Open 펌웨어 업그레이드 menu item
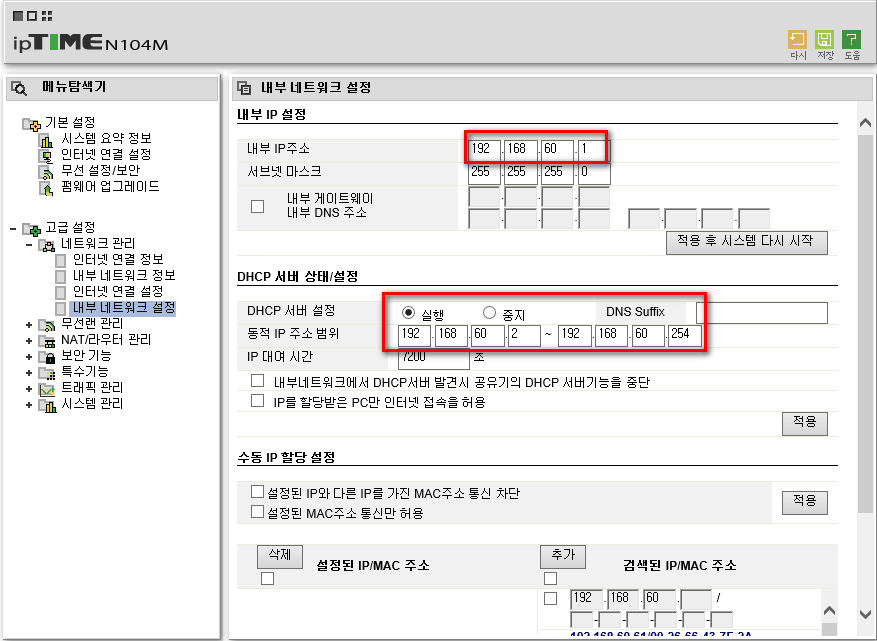This screenshot has height=641, width=877. coord(110,186)
